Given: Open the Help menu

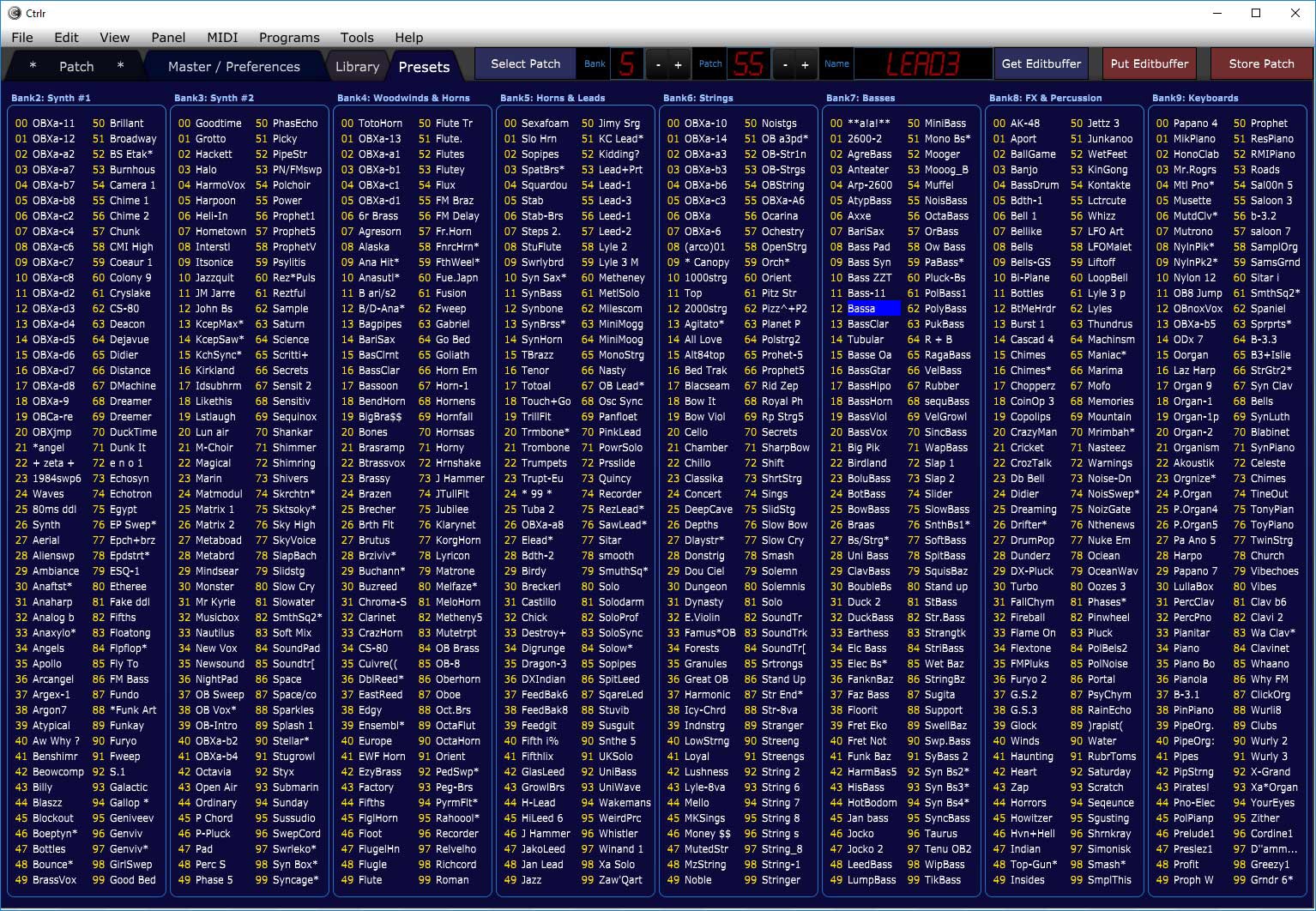Looking at the screenshot, I should (x=408, y=38).
